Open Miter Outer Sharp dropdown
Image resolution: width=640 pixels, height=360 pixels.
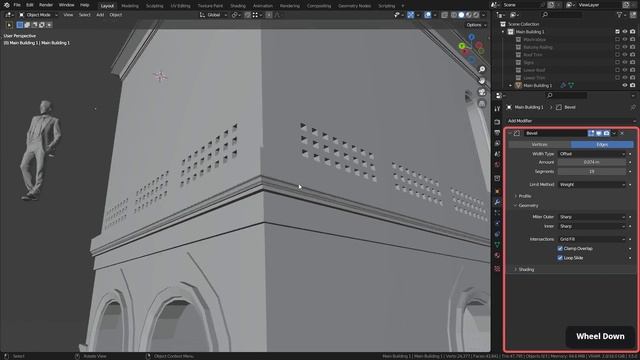point(591,217)
